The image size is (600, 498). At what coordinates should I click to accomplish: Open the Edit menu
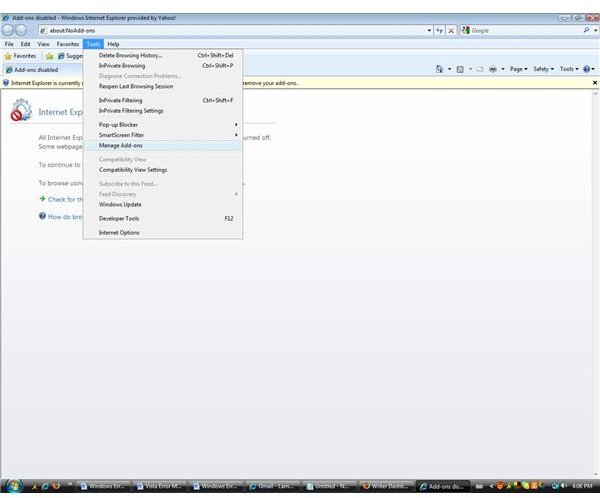point(25,44)
